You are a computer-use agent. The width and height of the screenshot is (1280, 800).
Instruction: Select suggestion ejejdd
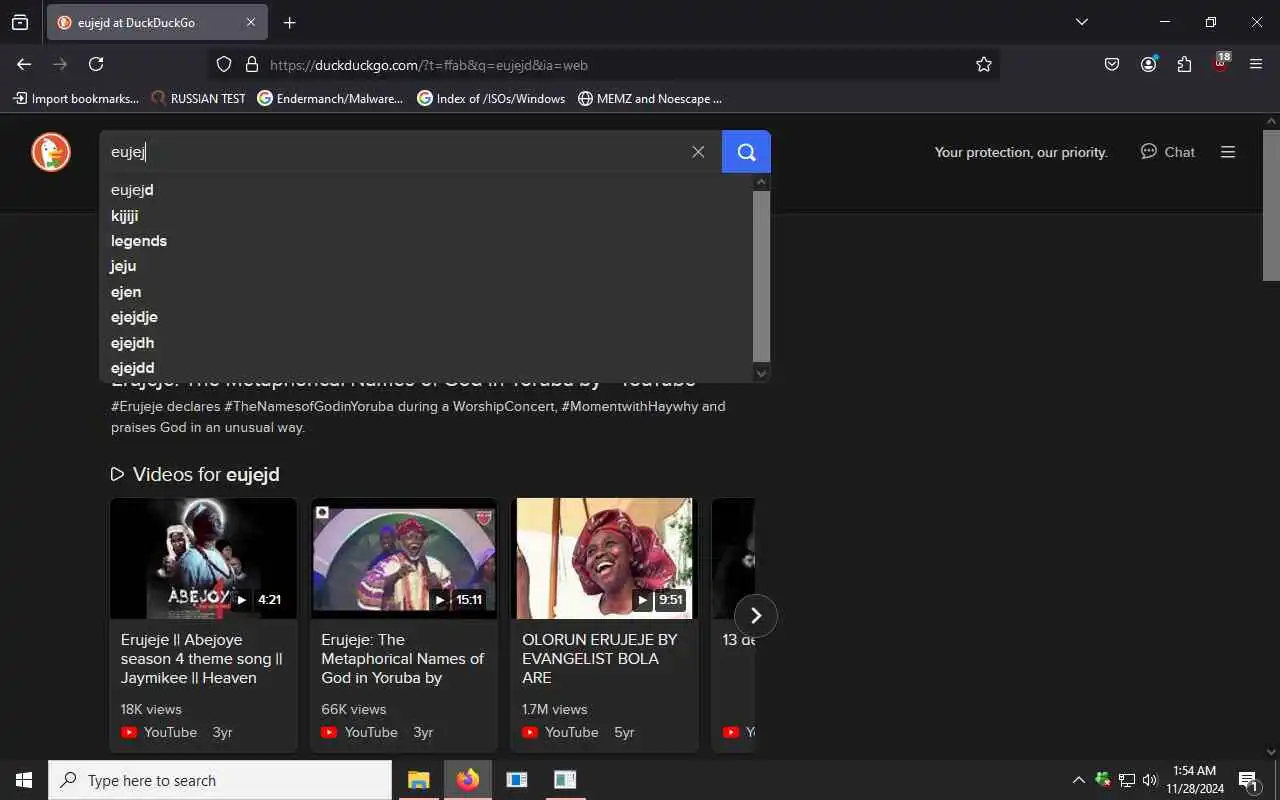click(427, 368)
